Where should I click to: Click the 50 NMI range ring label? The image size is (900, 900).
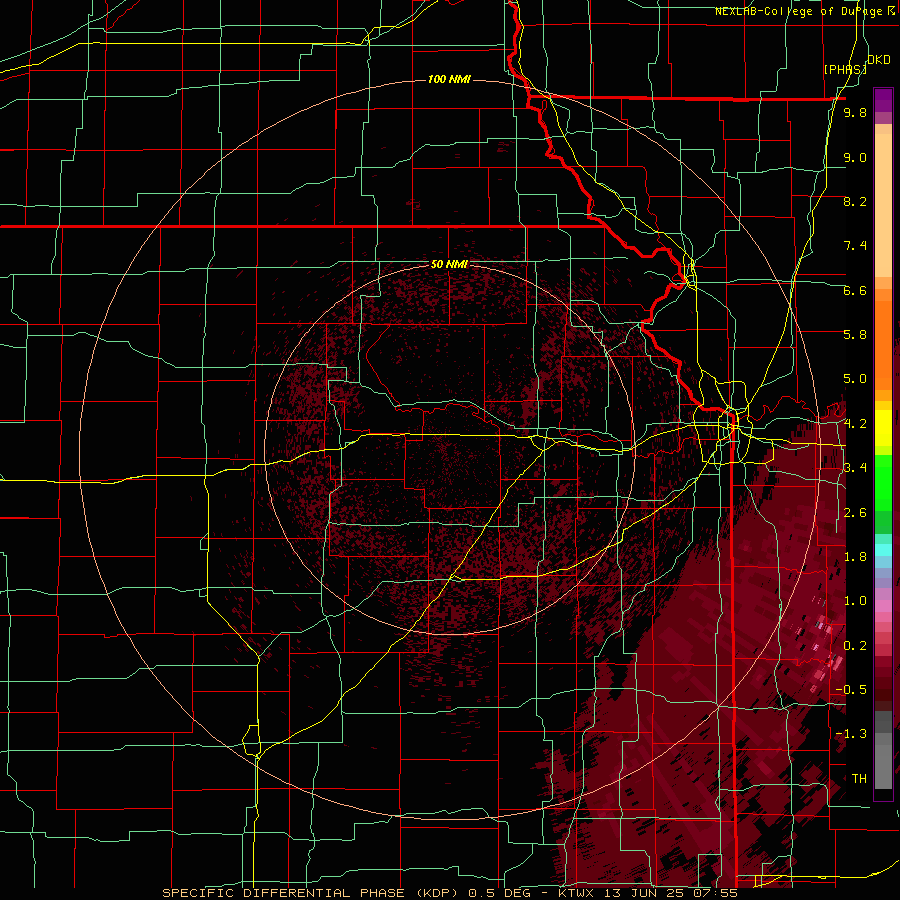click(449, 265)
